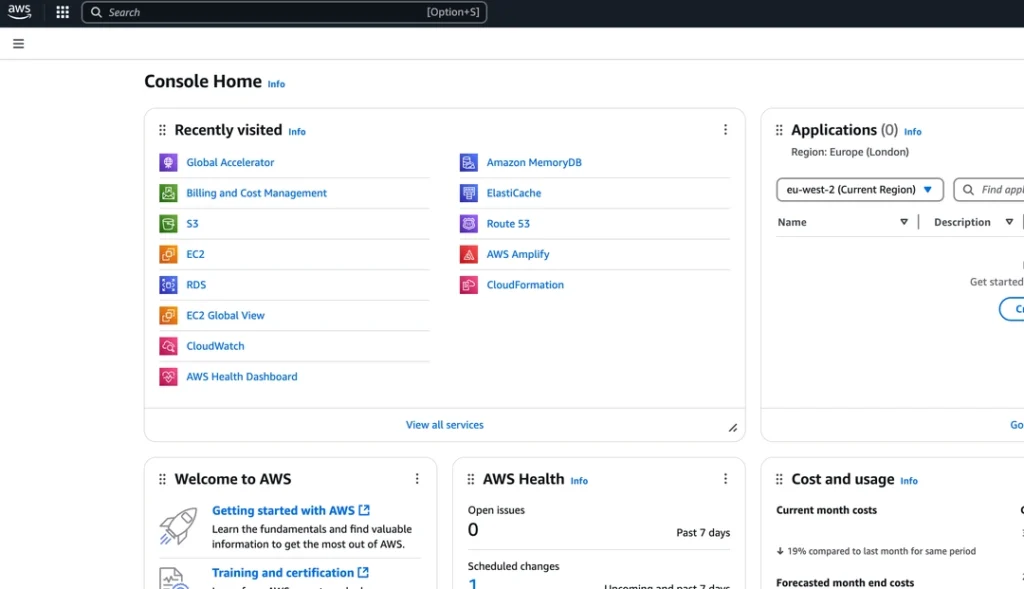The height and width of the screenshot is (589, 1024).
Task: Sort applications by Name column arrow
Action: point(904,222)
